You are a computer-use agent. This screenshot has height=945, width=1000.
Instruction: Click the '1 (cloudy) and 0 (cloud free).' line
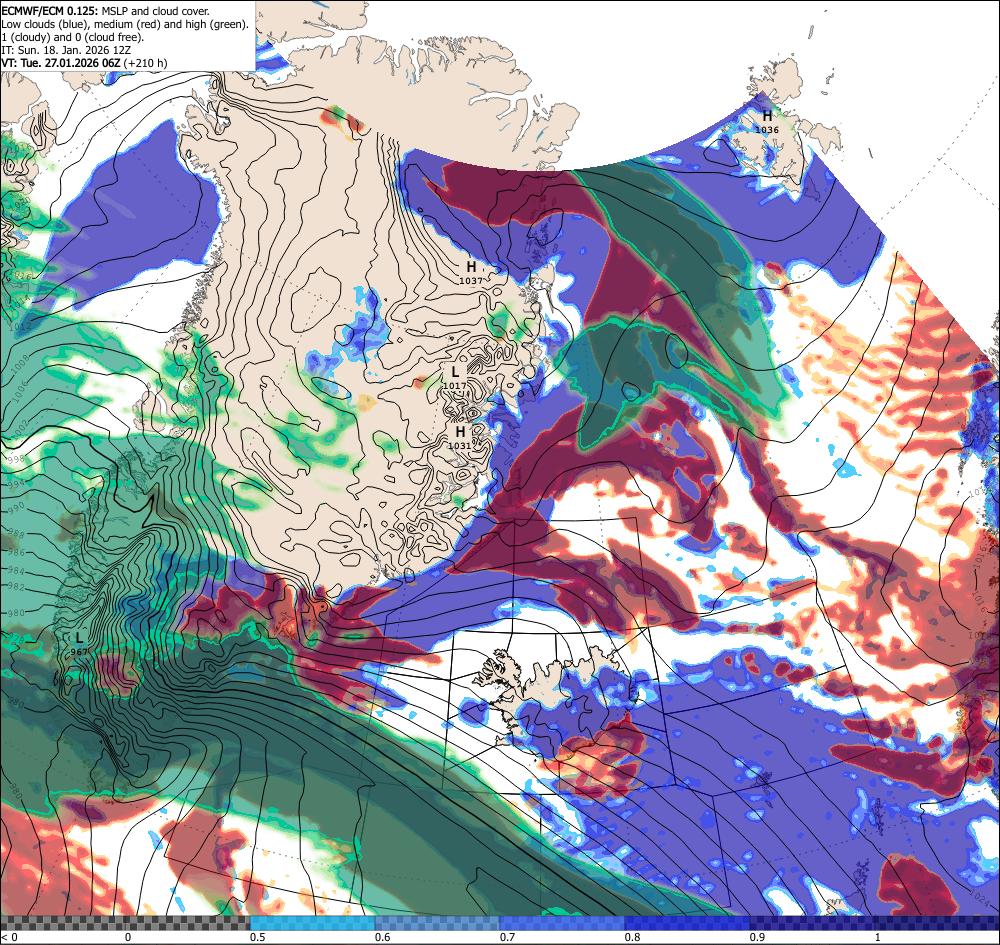tap(73, 37)
